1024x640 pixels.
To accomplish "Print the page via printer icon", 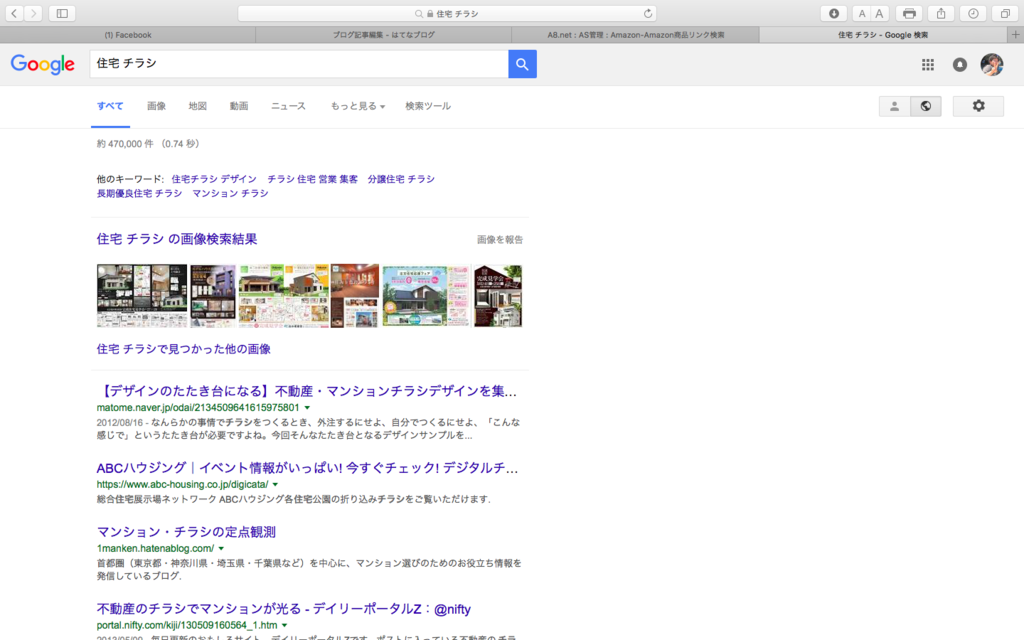I will point(909,13).
